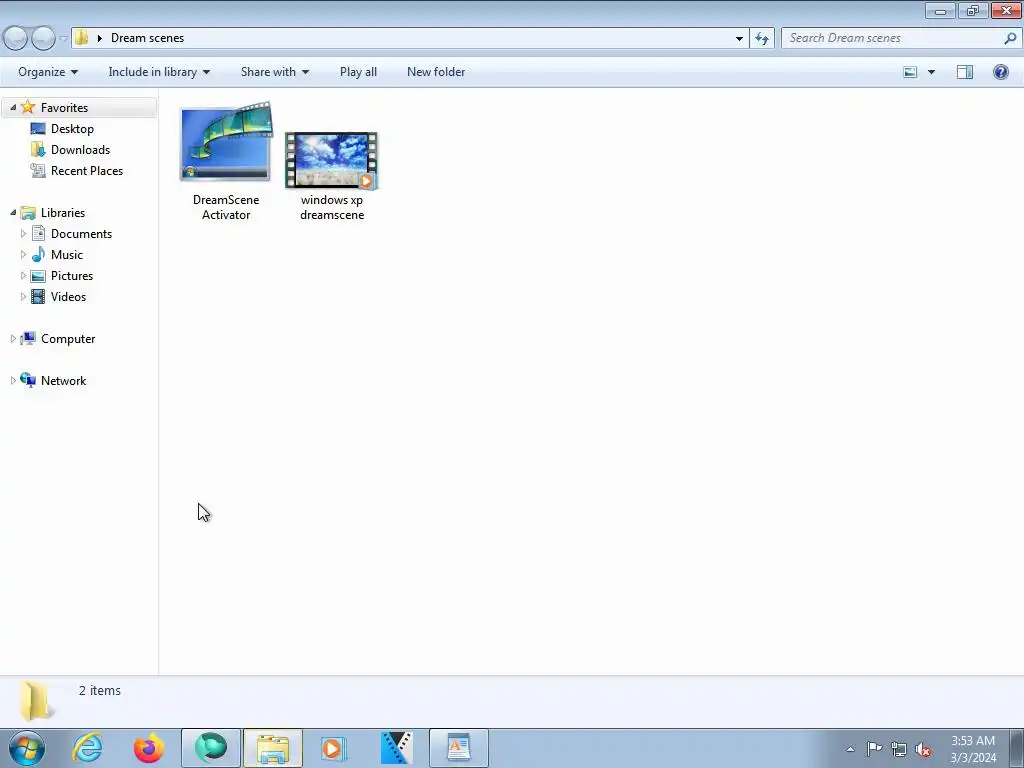This screenshot has width=1024, height=768.
Task: Collapse the Libraries tree section
Action: click(13, 212)
